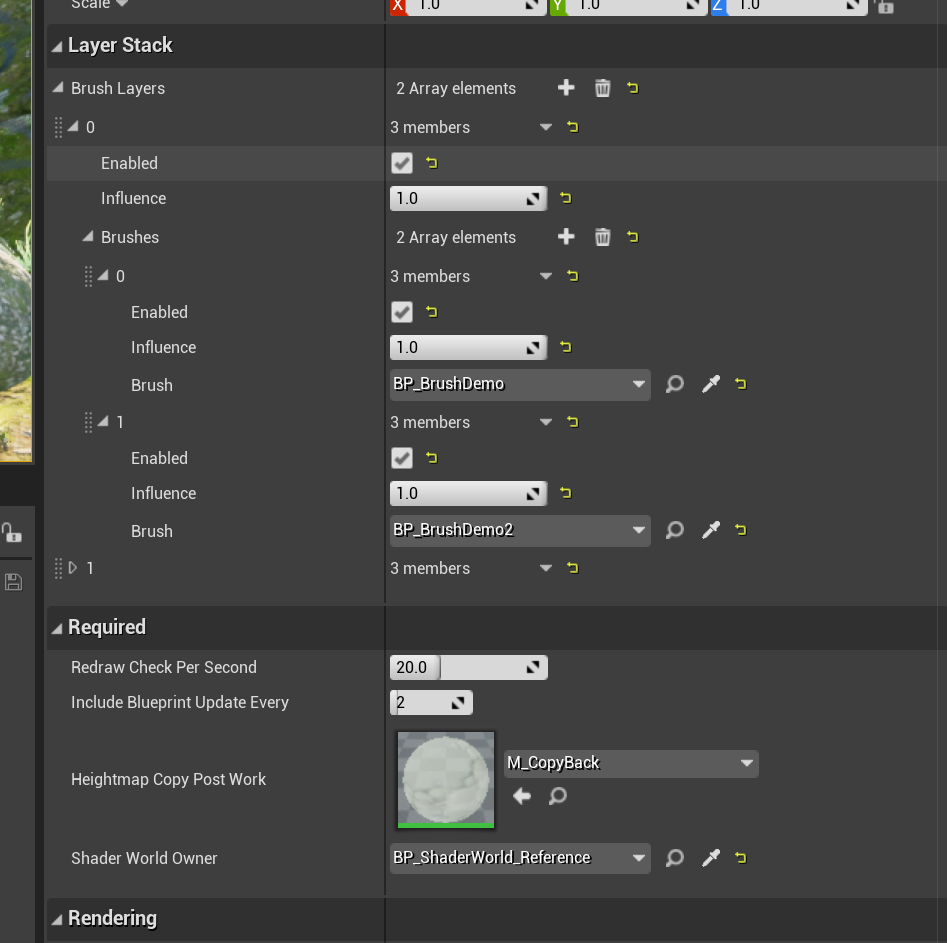Viewport: 947px width, 943px height.
Task: Expand the Rendering category
Action: pos(58,919)
